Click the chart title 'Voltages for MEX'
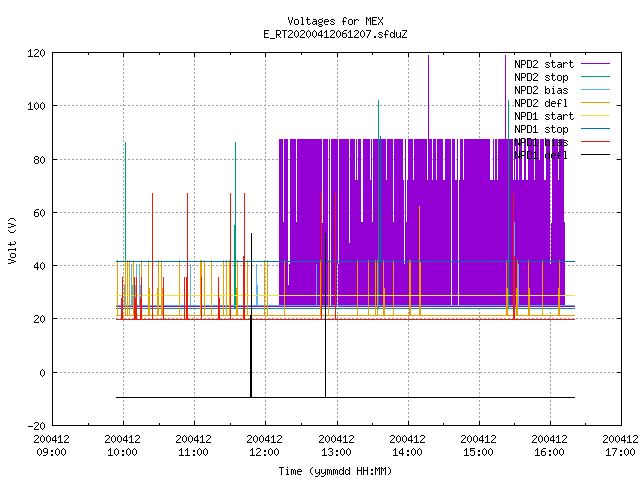The width and height of the screenshot is (640, 480). pyautogui.click(x=335, y=21)
